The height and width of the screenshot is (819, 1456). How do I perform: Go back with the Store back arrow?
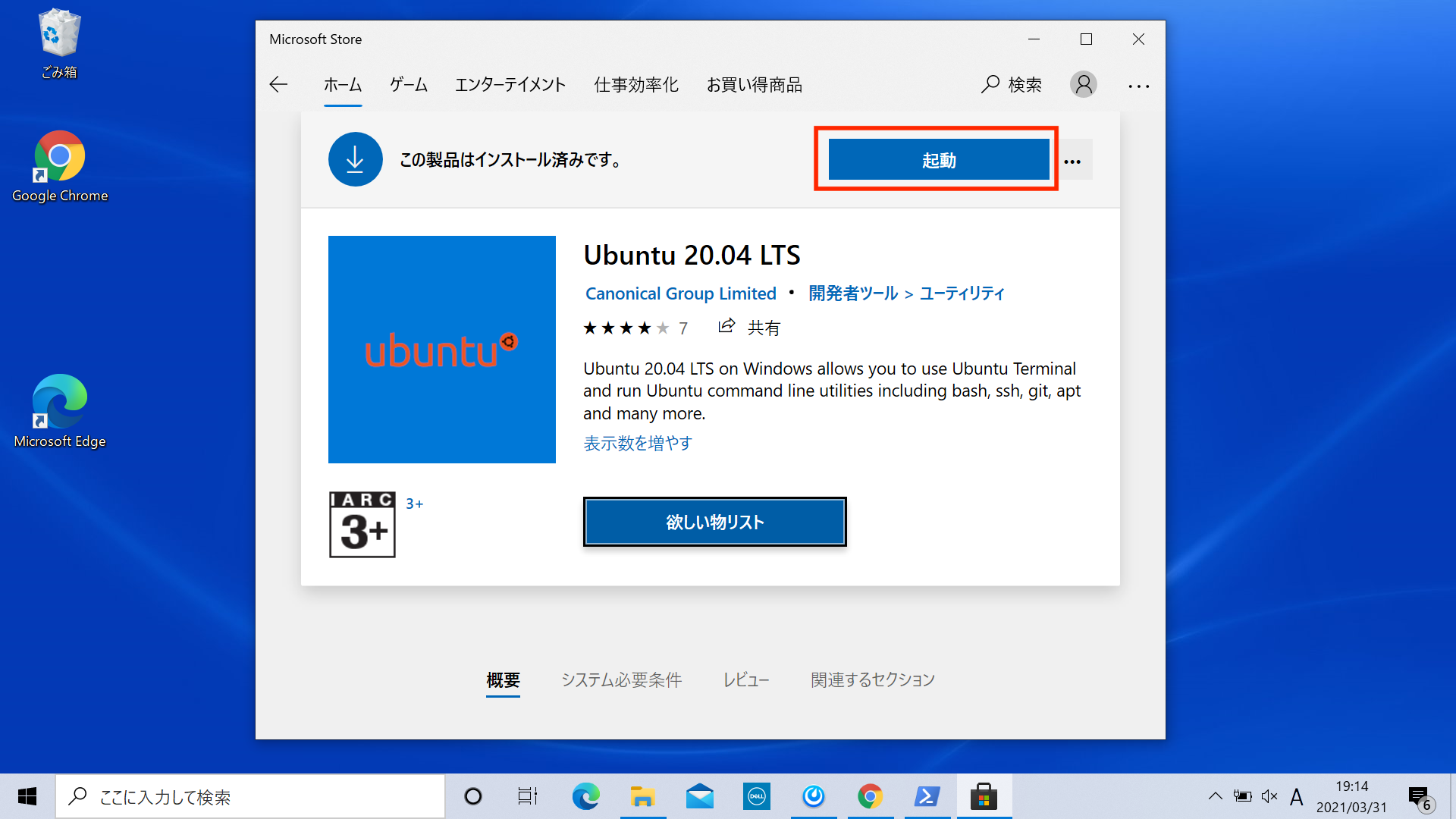tap(278, 84)
